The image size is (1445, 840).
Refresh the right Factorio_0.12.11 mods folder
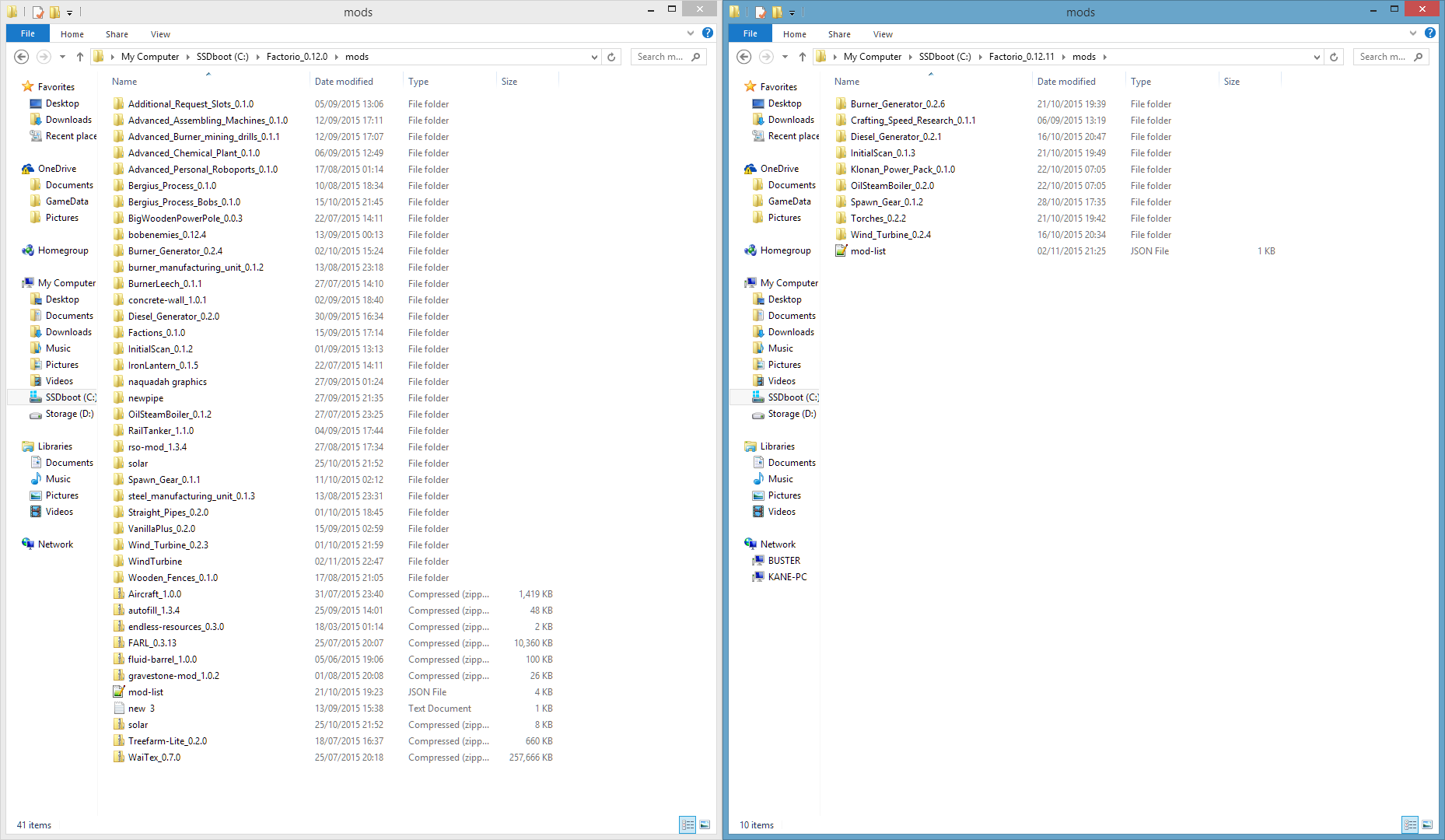[1334, 57]
